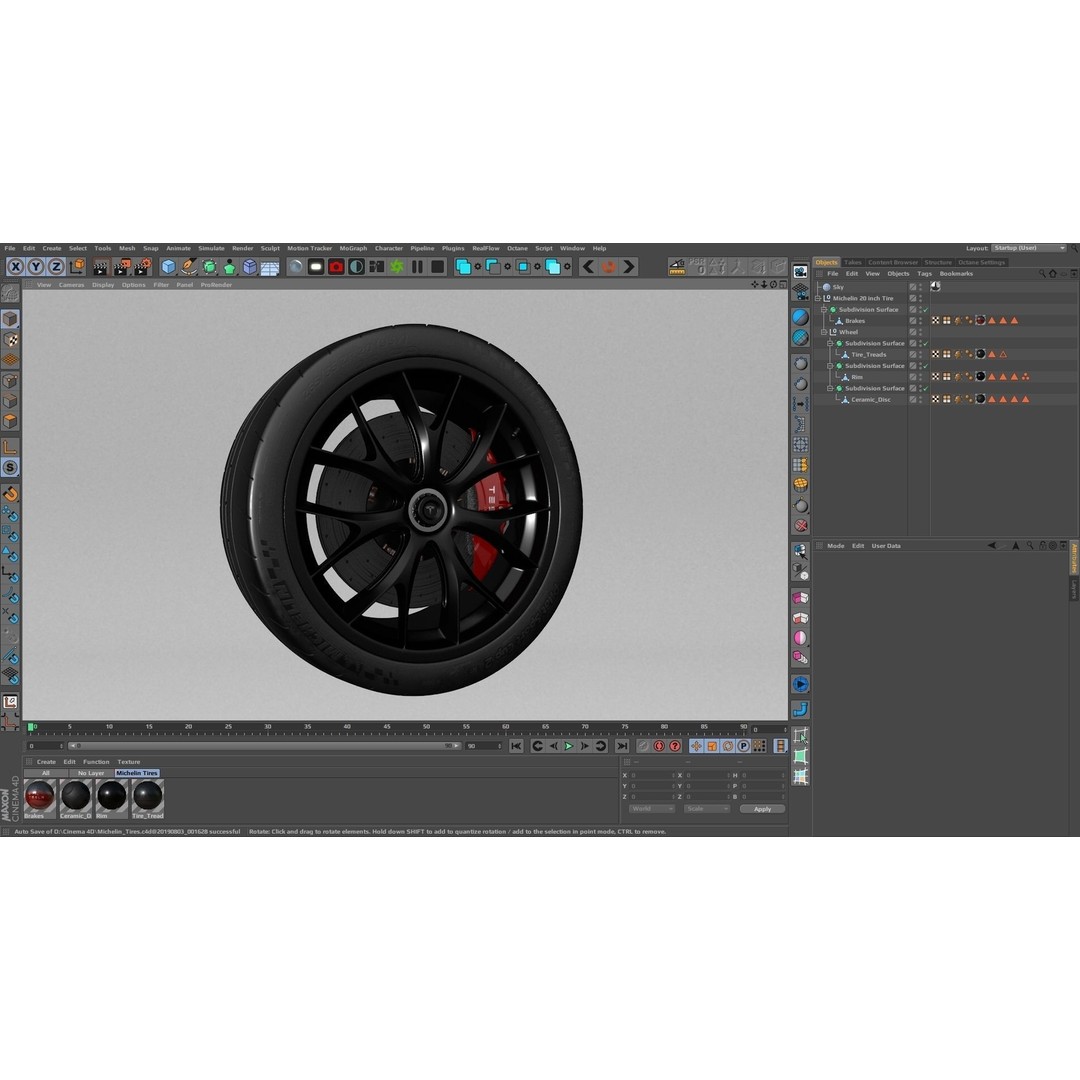Toggle Brakes layer checker box
Viewport: 1080px width, 1080px height.
coord(913,320)
